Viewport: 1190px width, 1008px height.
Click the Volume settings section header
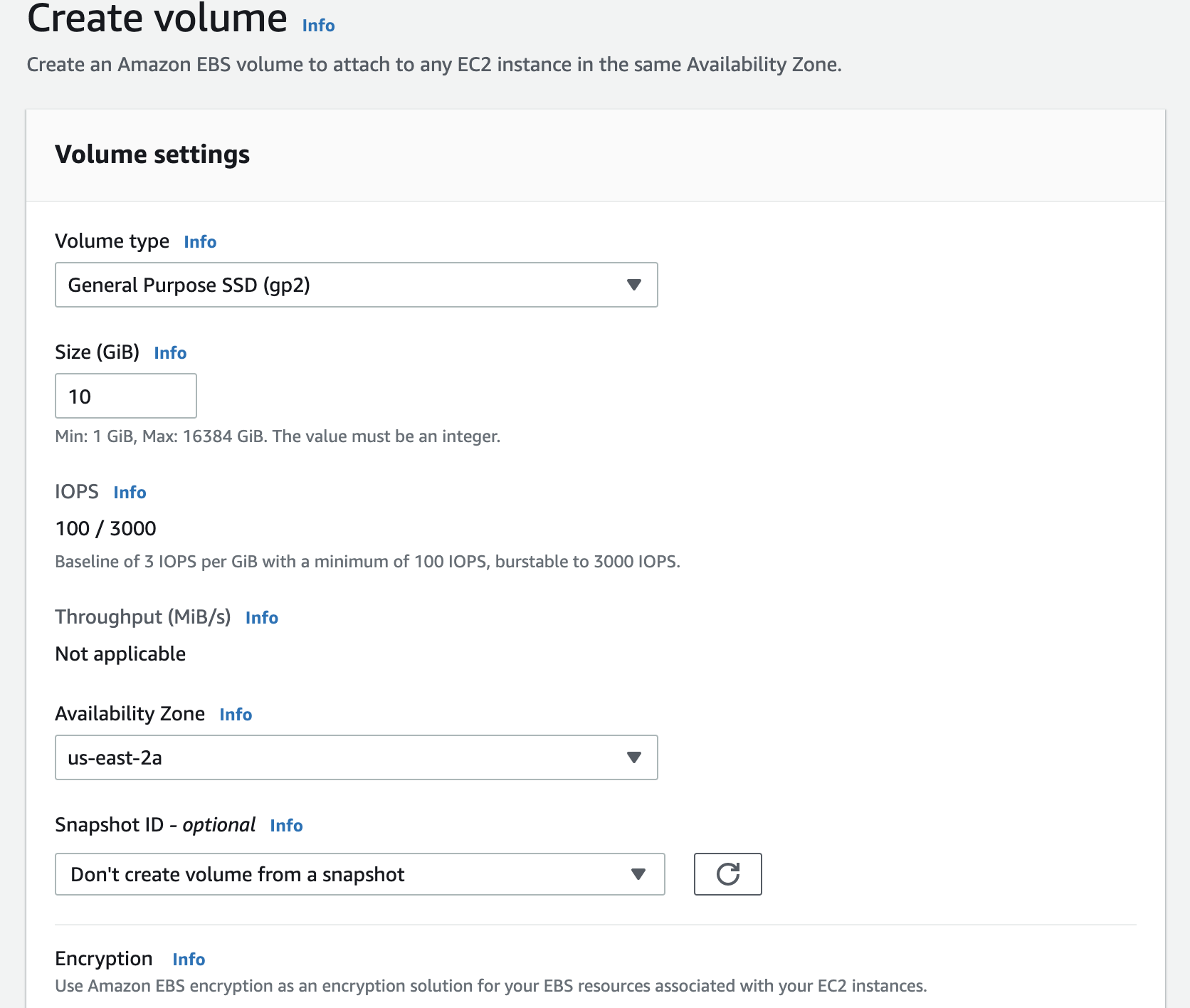[152, 154]
